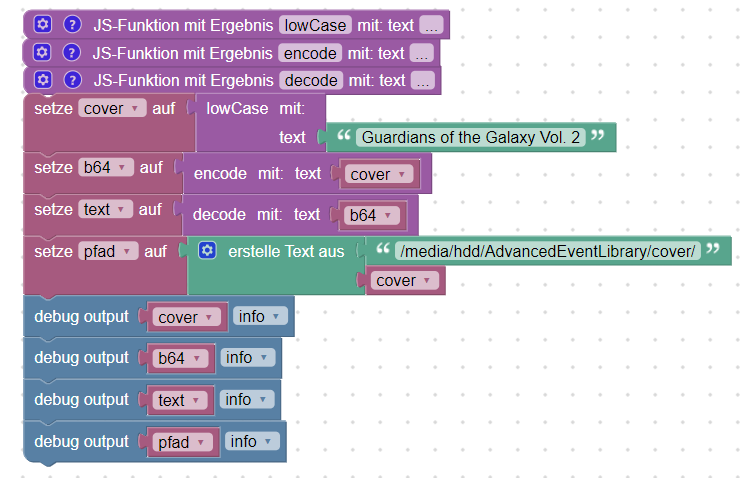Select 'debug output' label of cover block

(81, 316)
